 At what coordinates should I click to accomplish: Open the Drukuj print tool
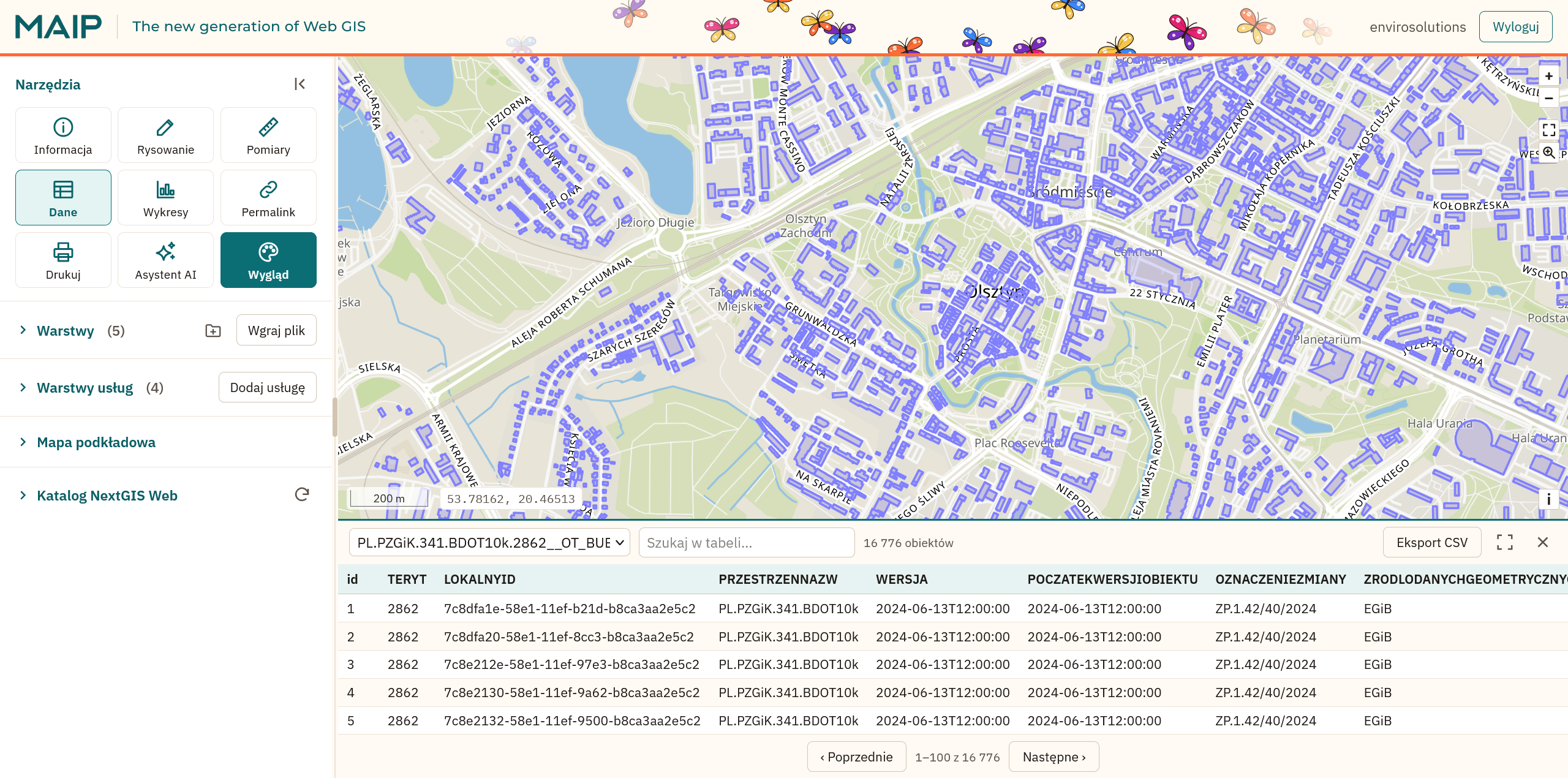pyautogui.click(x=63, y=260)
